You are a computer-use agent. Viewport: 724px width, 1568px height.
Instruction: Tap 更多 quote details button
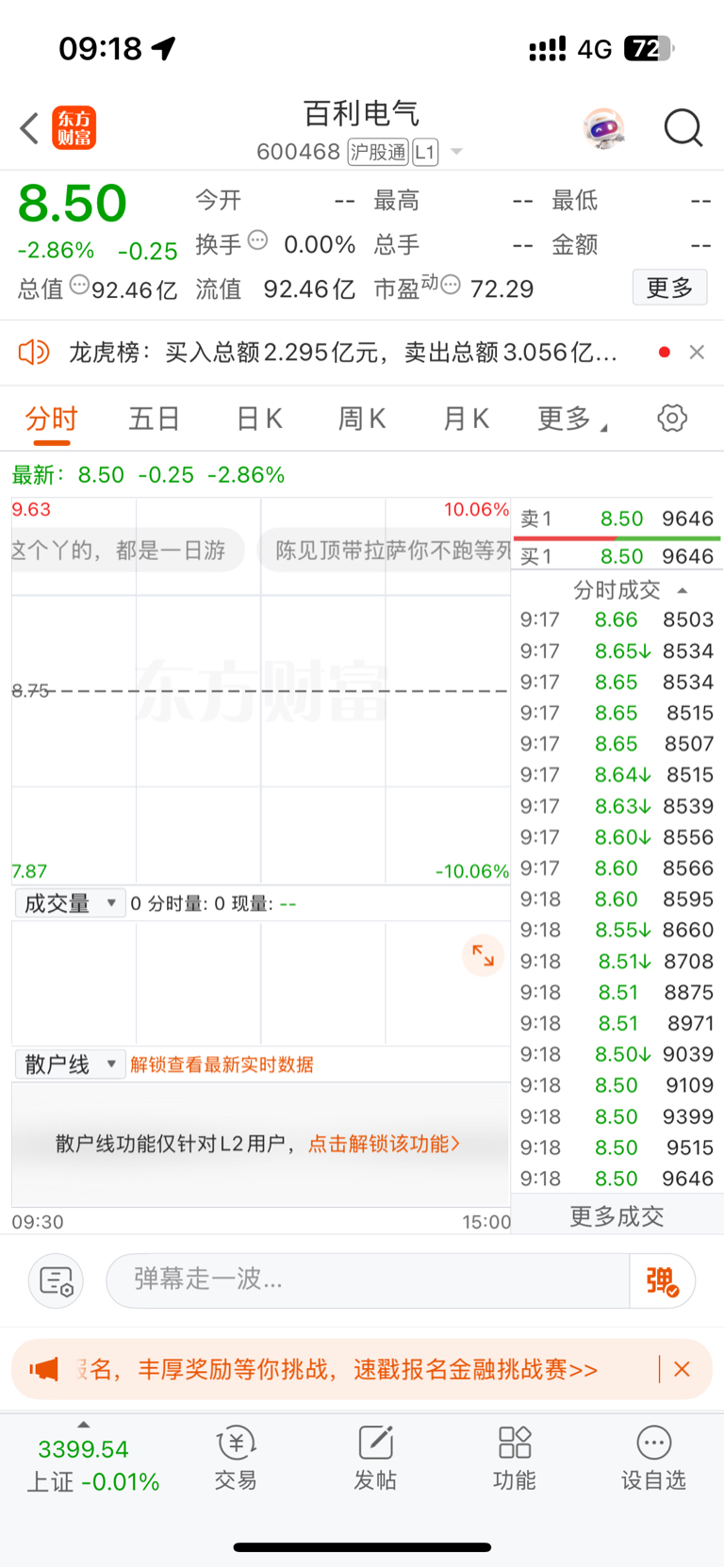[669, 288]
